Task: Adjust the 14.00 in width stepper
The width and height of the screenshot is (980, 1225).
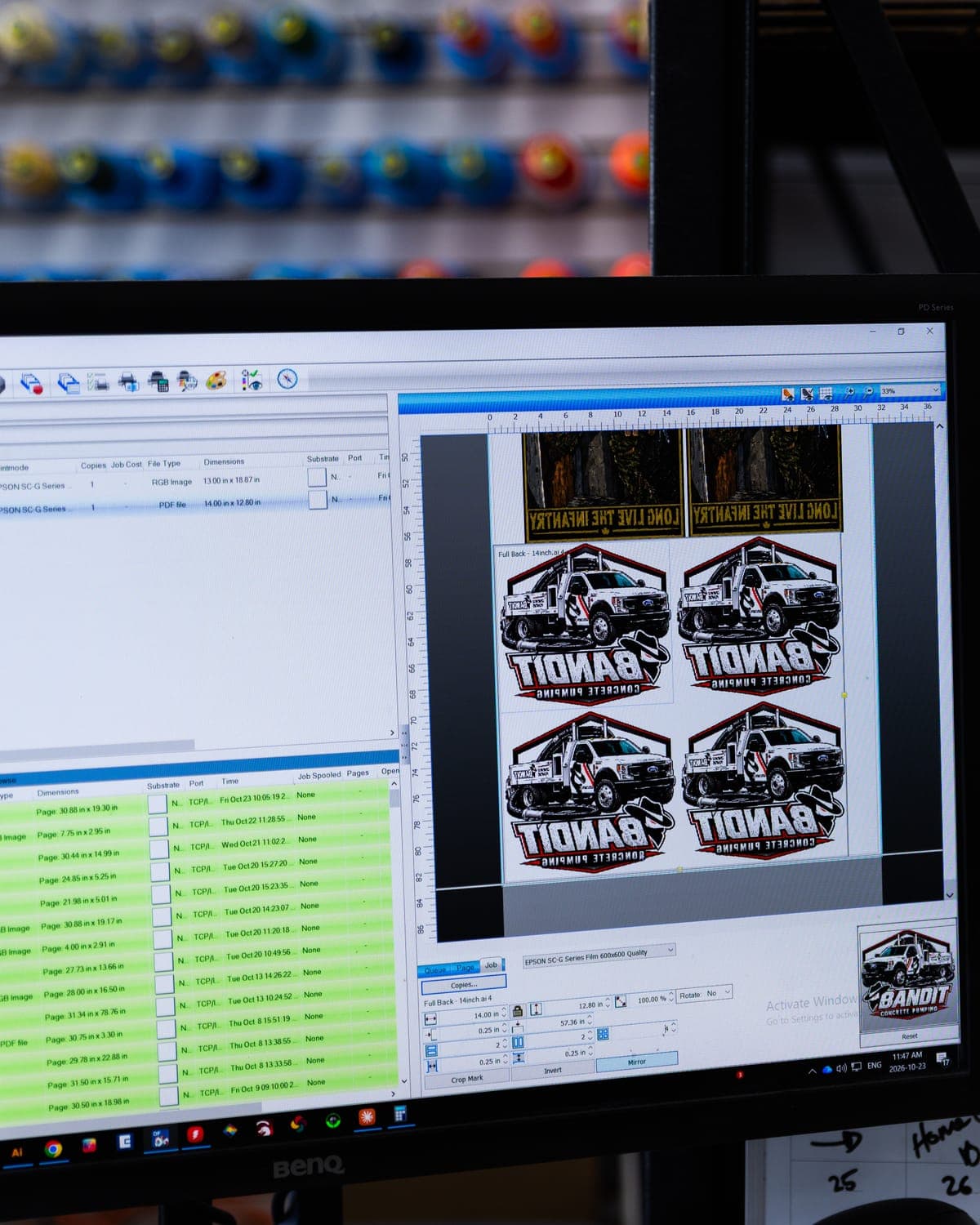Action: (x=504, y=1013)
